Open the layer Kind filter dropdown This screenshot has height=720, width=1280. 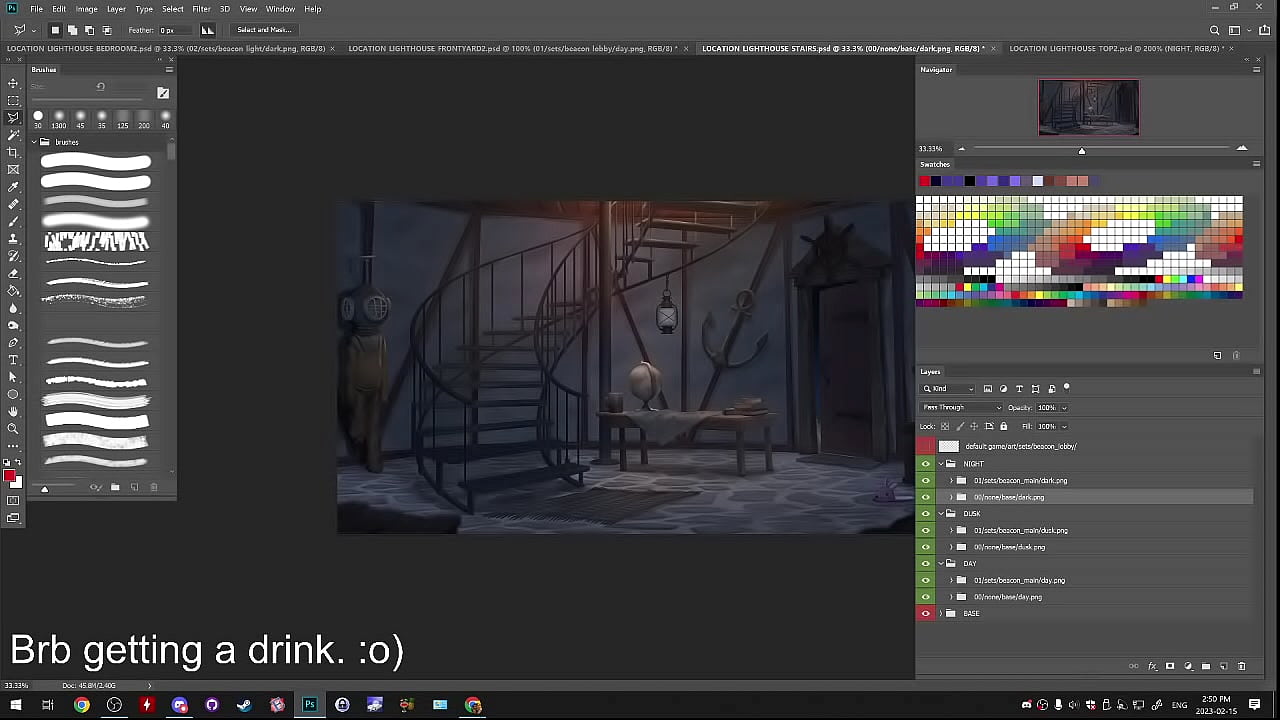(948, 389)
